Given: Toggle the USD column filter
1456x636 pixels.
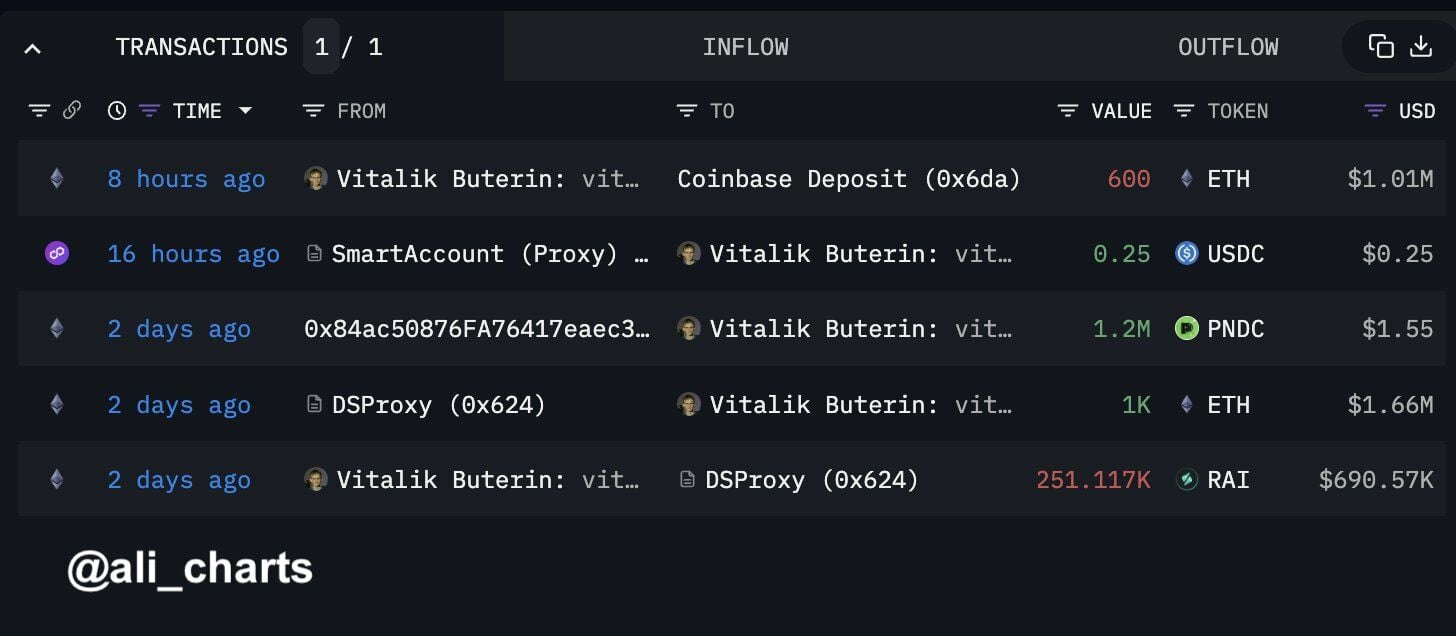Looking at the screenshot, I should [x=1376, y=111].
